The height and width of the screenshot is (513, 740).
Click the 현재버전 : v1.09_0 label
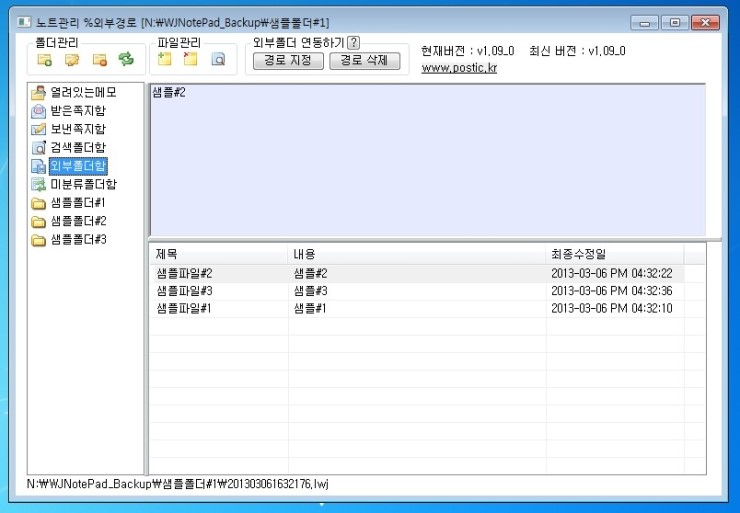468,51
